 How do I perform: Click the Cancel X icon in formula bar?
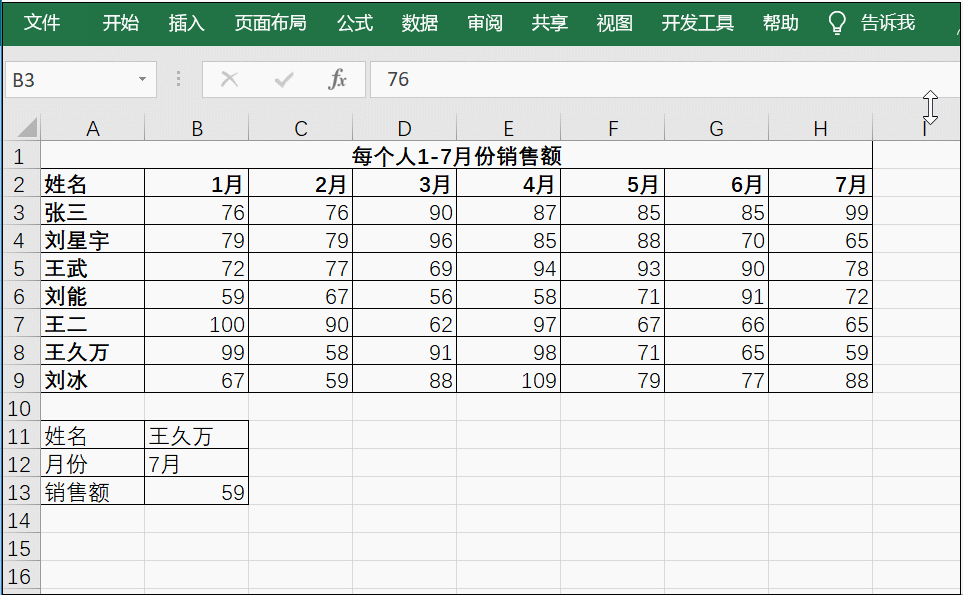click(x=229, y=79)
